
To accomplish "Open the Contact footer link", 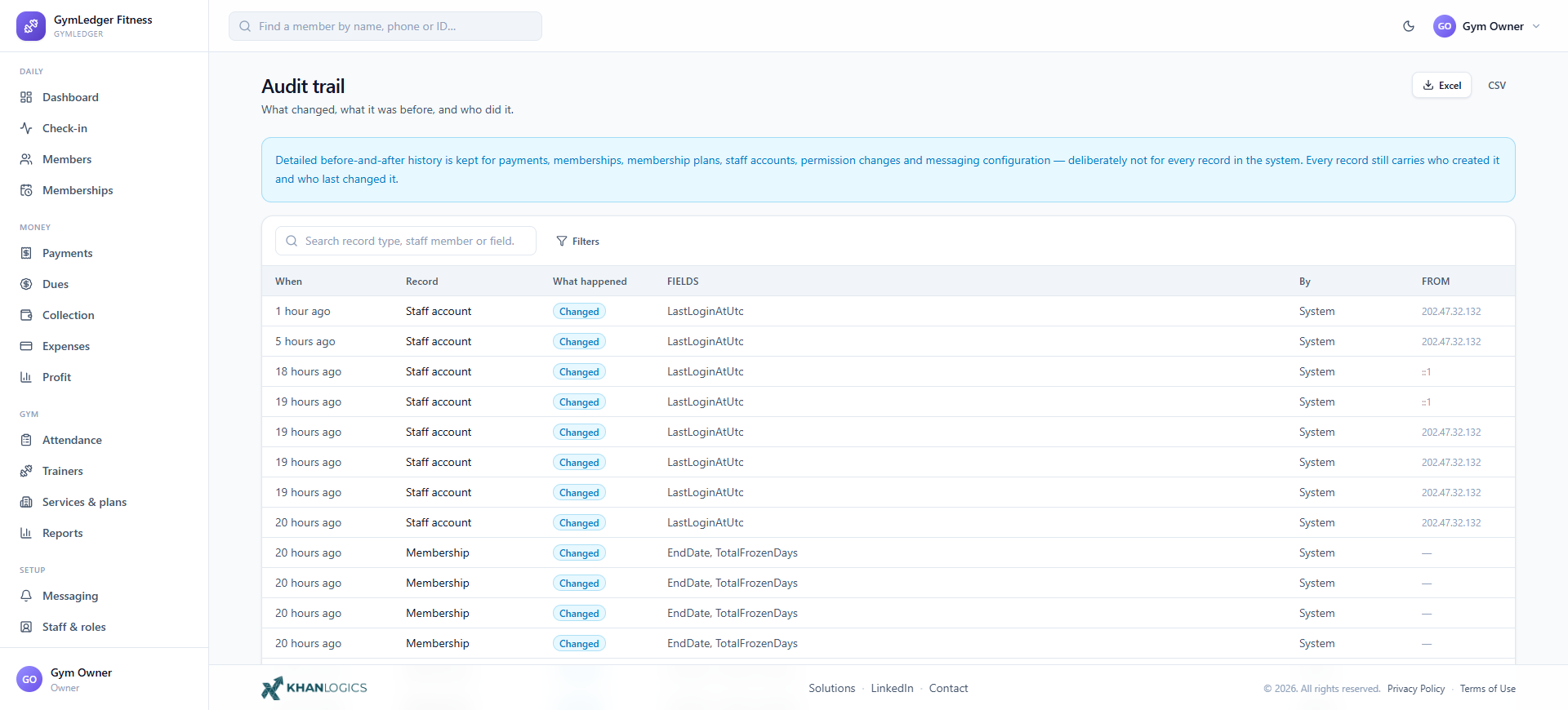I will tap(948, 688).
